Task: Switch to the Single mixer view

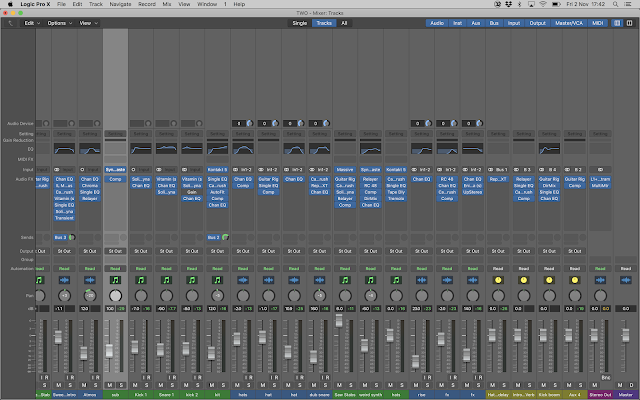Action: click(x=300, y=23)
